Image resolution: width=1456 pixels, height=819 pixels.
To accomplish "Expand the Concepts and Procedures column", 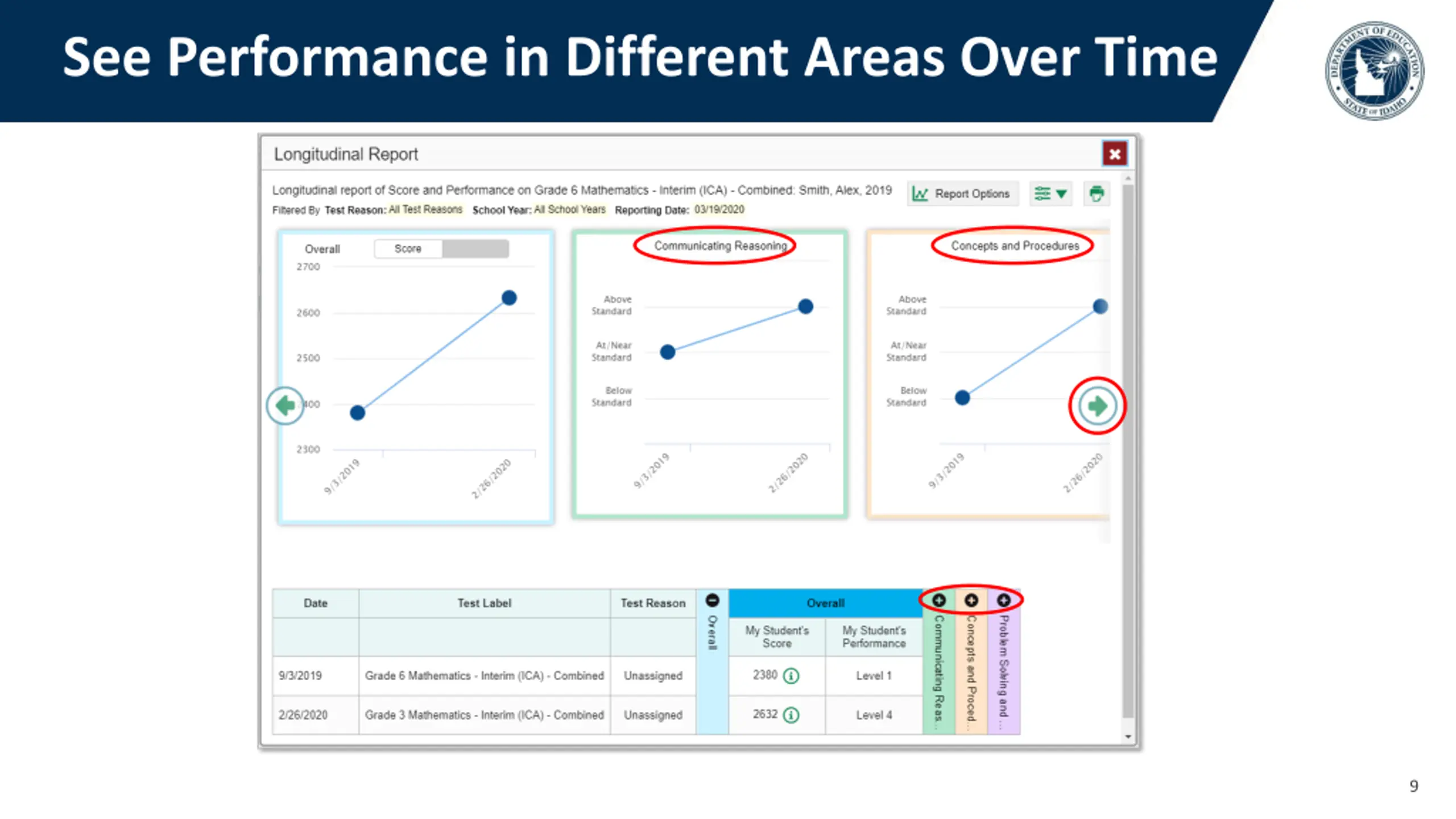I will click(971, 601).
